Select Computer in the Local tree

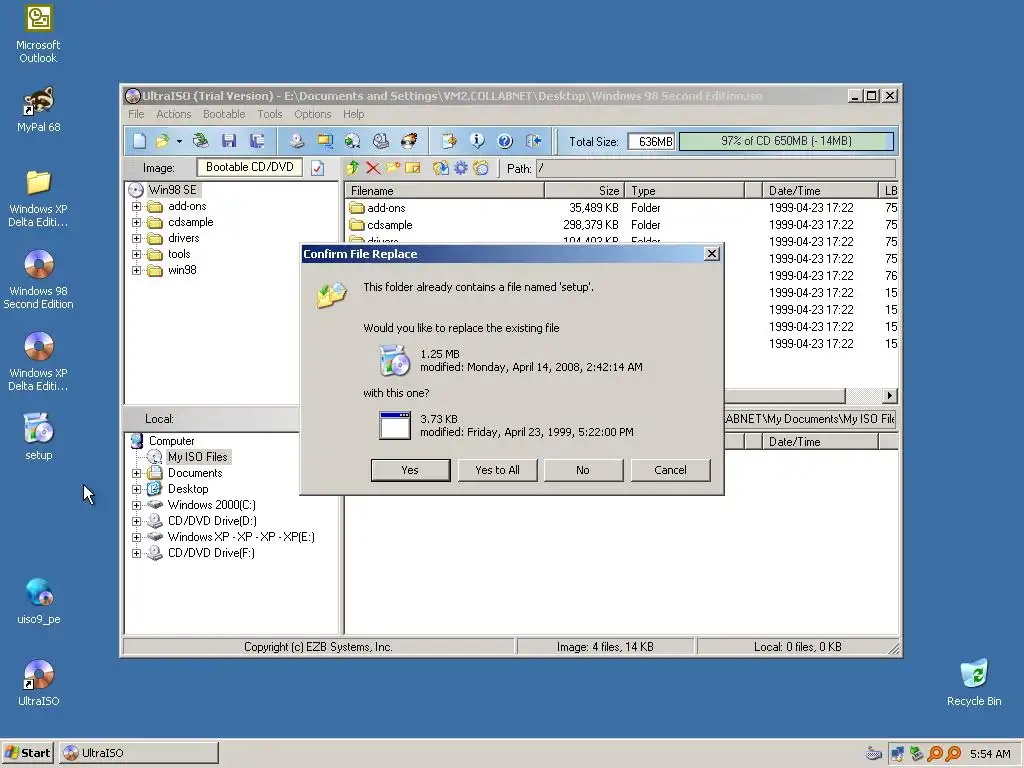pos(171,441)
